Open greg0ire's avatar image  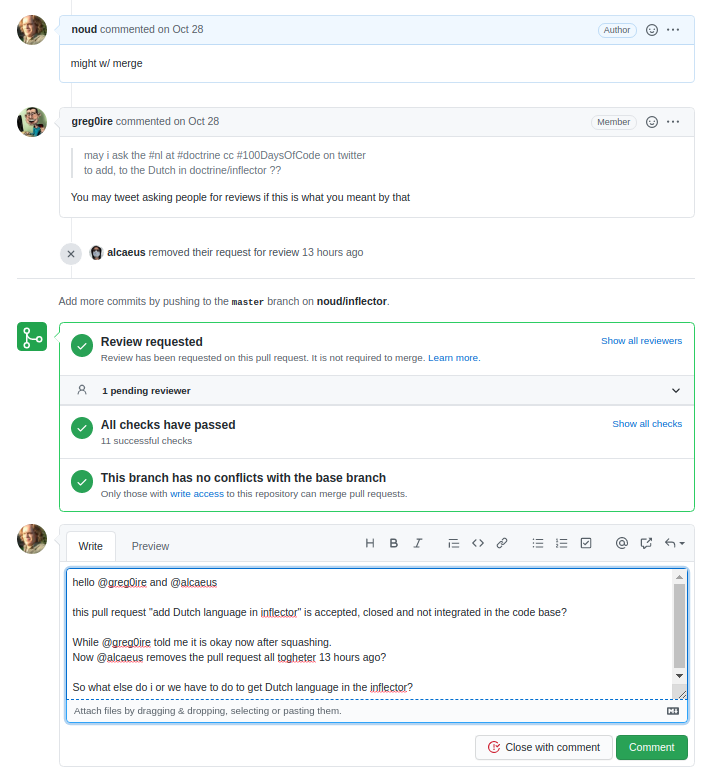(x=32, y=122)
